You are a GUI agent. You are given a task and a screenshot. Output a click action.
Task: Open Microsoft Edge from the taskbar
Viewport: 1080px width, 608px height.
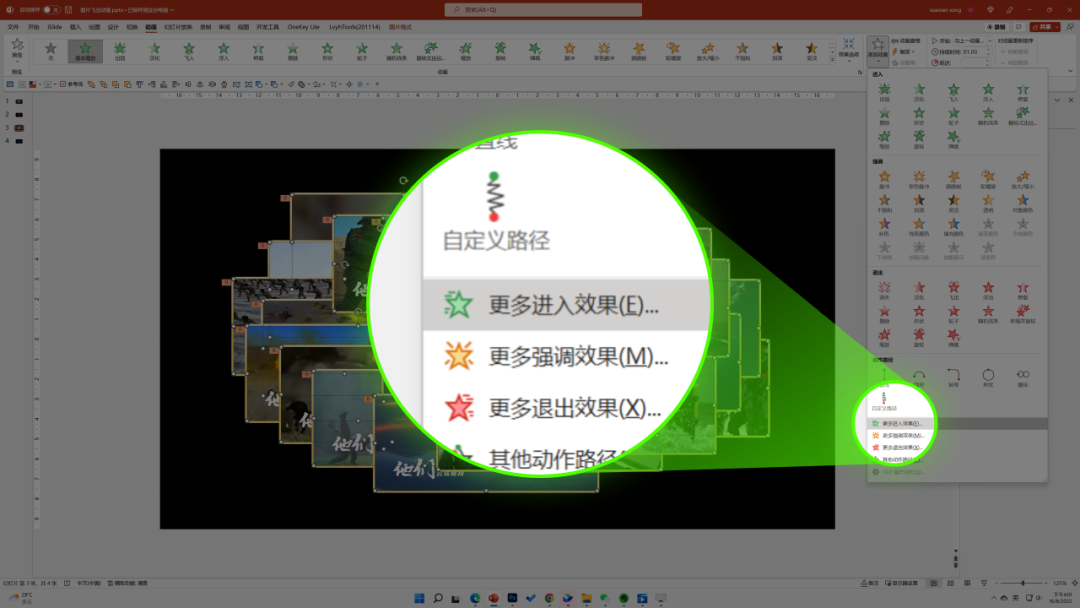(x=475, y=598)
